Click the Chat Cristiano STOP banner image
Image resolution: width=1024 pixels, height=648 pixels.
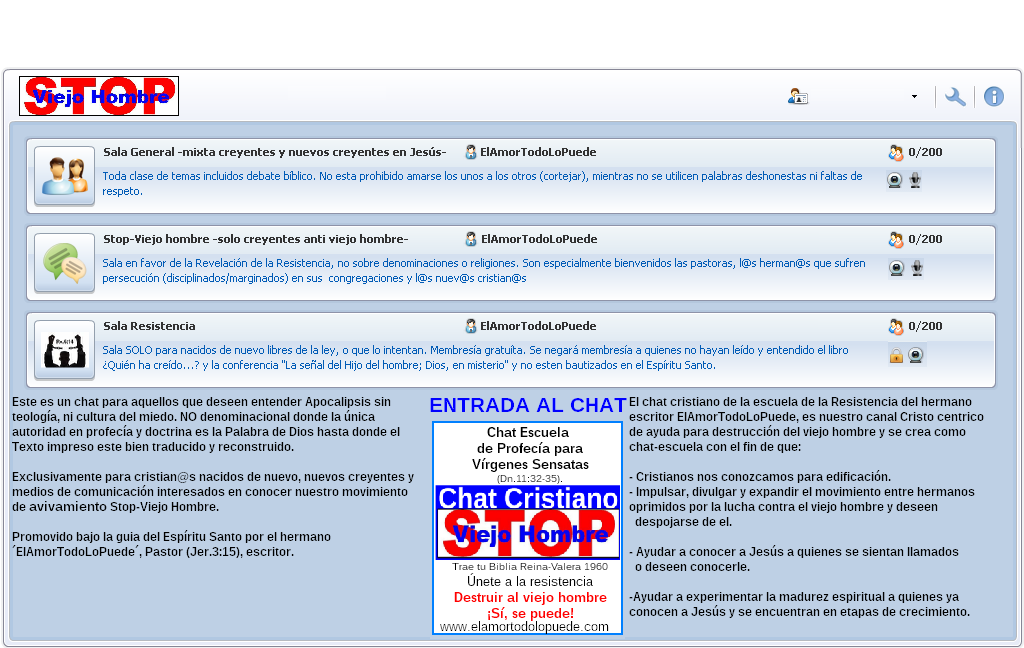[x=528, y=522]
